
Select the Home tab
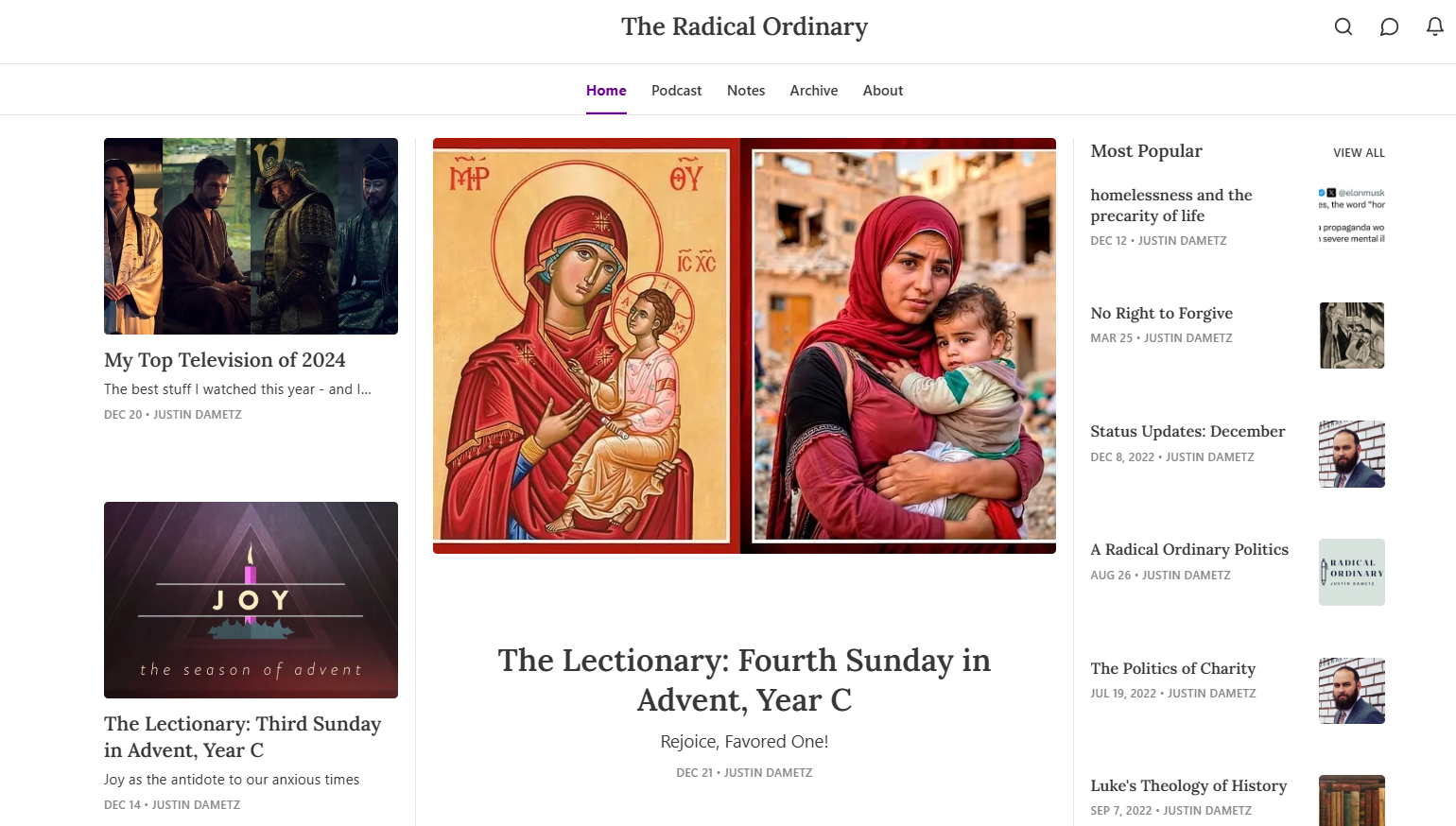pyautogui.click(x=606, y=91)
